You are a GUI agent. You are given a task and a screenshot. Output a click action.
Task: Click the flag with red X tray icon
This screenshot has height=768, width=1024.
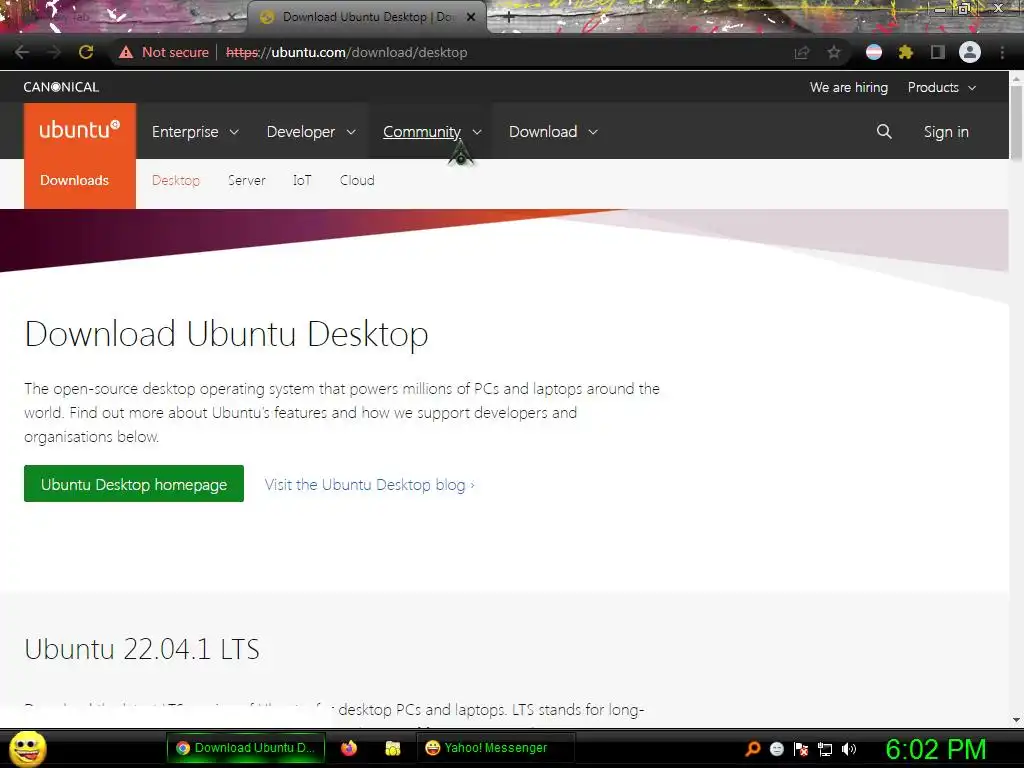tap(801, 748)
